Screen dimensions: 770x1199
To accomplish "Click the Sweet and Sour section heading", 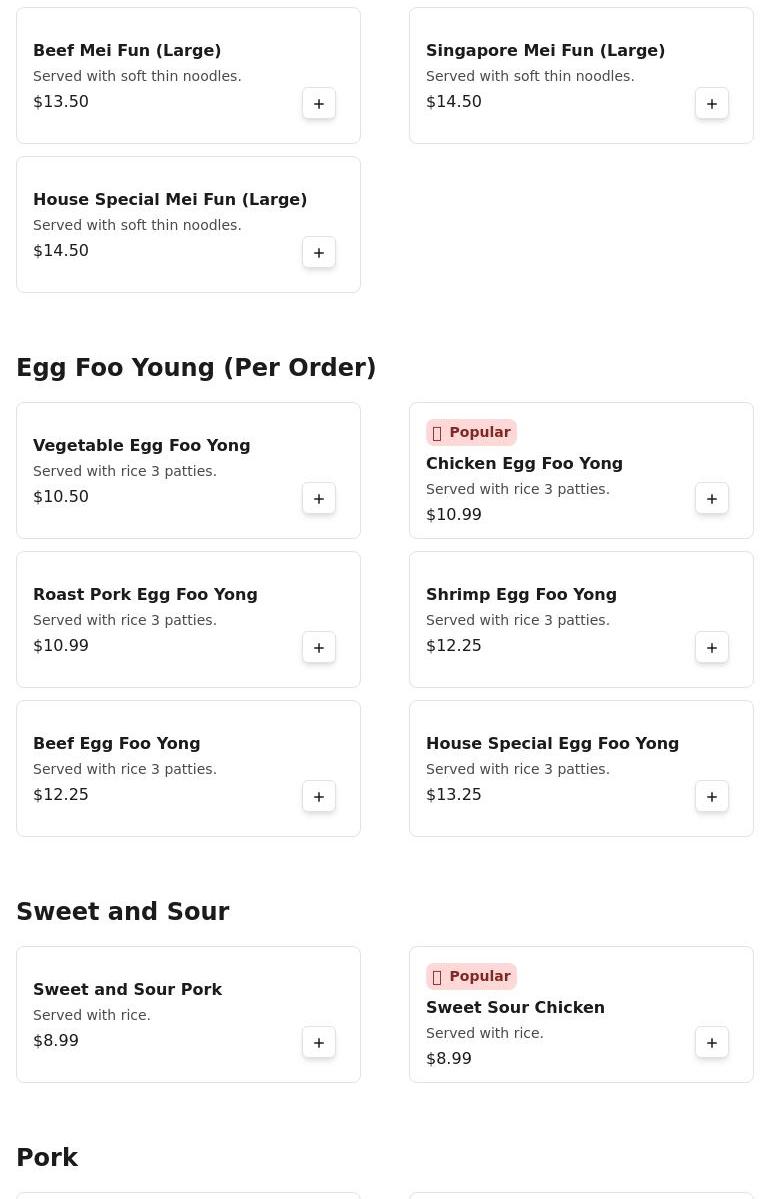I will (x=123, y=912).
